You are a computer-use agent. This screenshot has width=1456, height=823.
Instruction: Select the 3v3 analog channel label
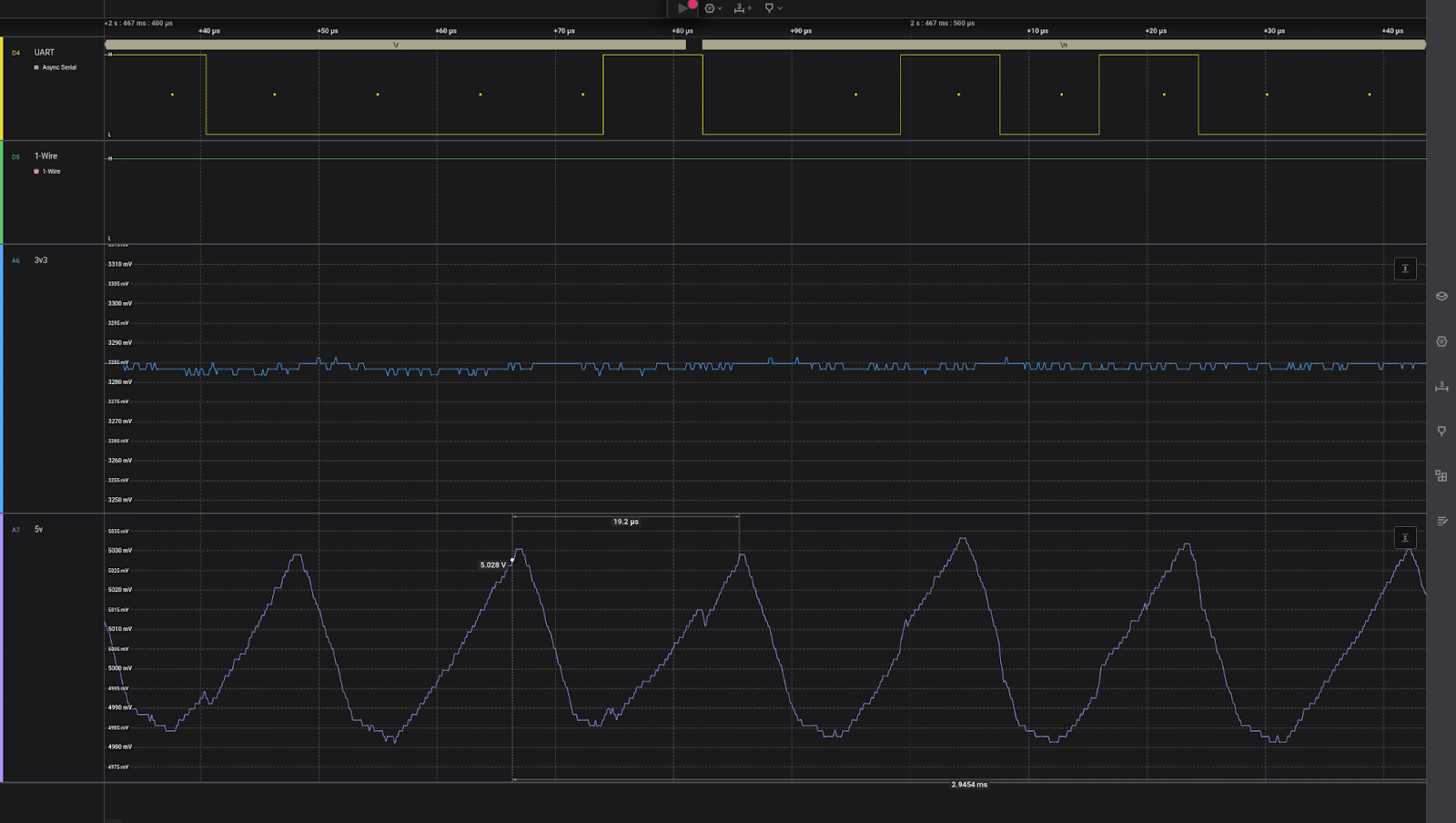click(x=41, y=260)
